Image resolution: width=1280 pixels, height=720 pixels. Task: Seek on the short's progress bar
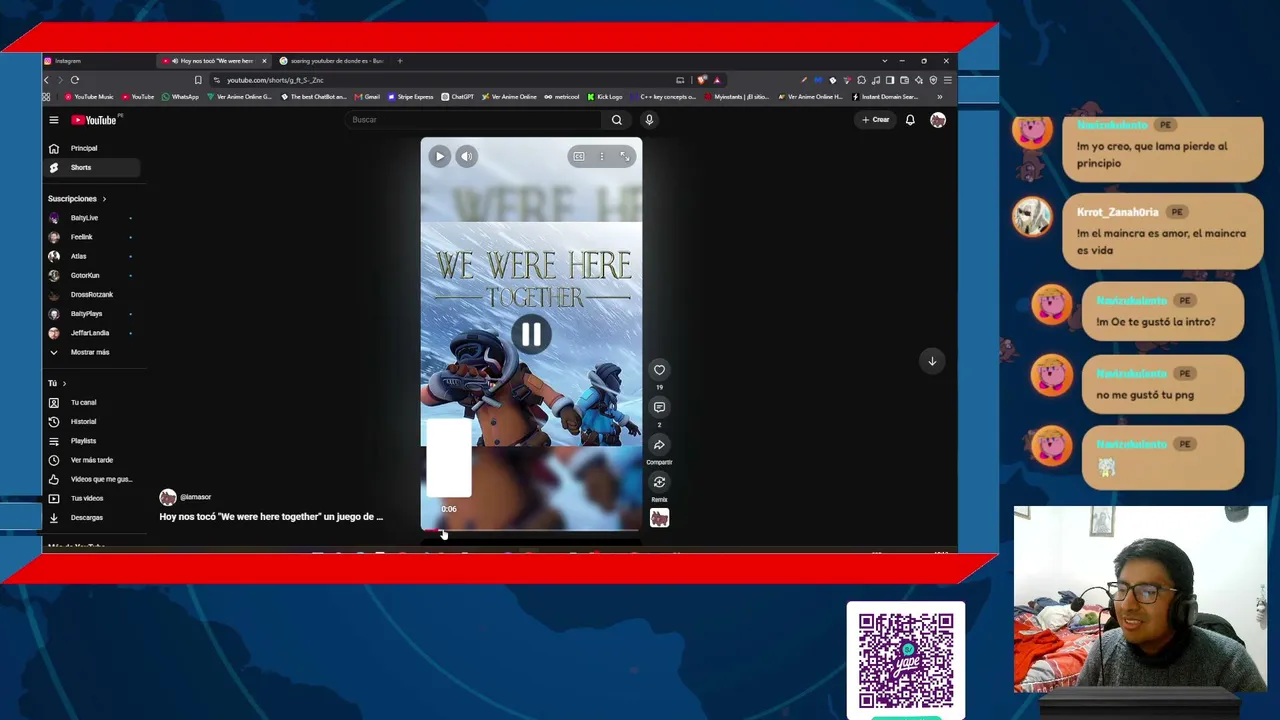(x=531, y=530)
